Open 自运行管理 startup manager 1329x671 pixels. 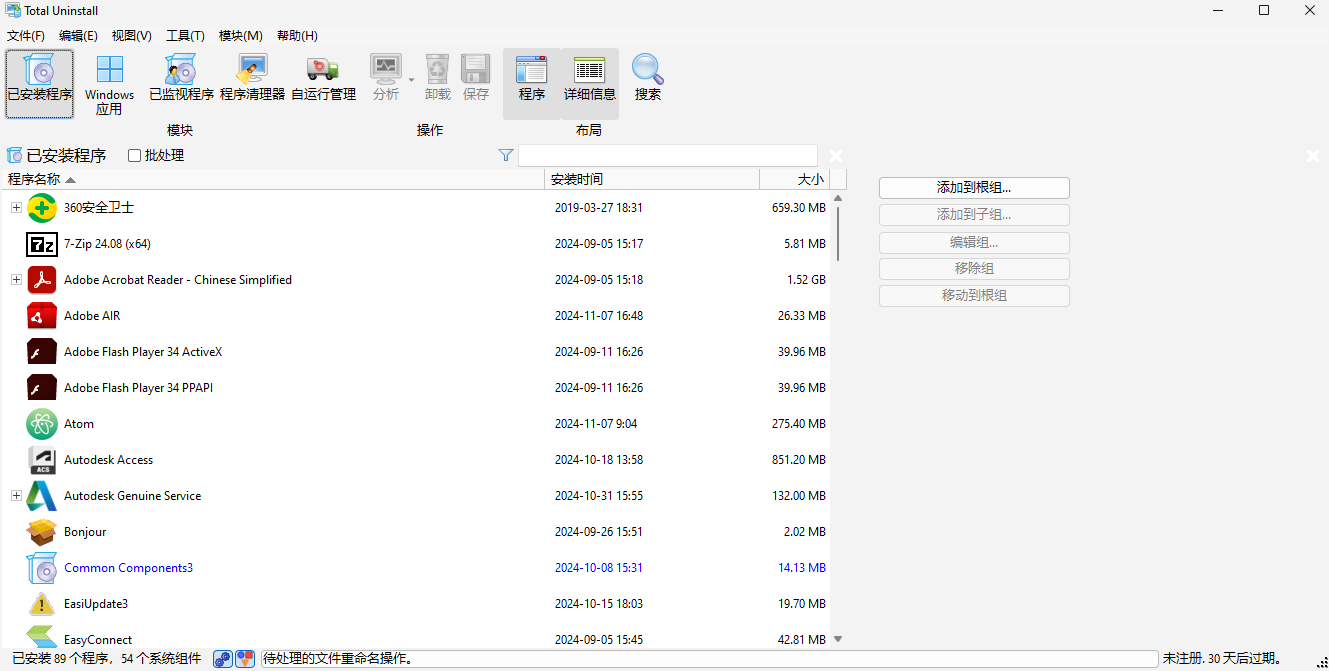323,78
